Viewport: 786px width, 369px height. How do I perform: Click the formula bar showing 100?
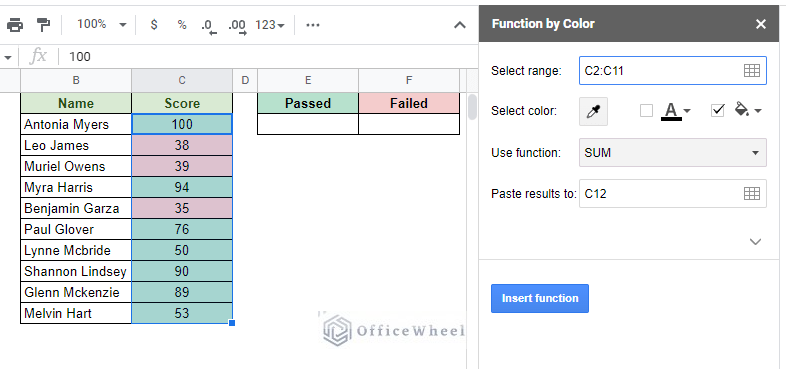coord(268,57)
